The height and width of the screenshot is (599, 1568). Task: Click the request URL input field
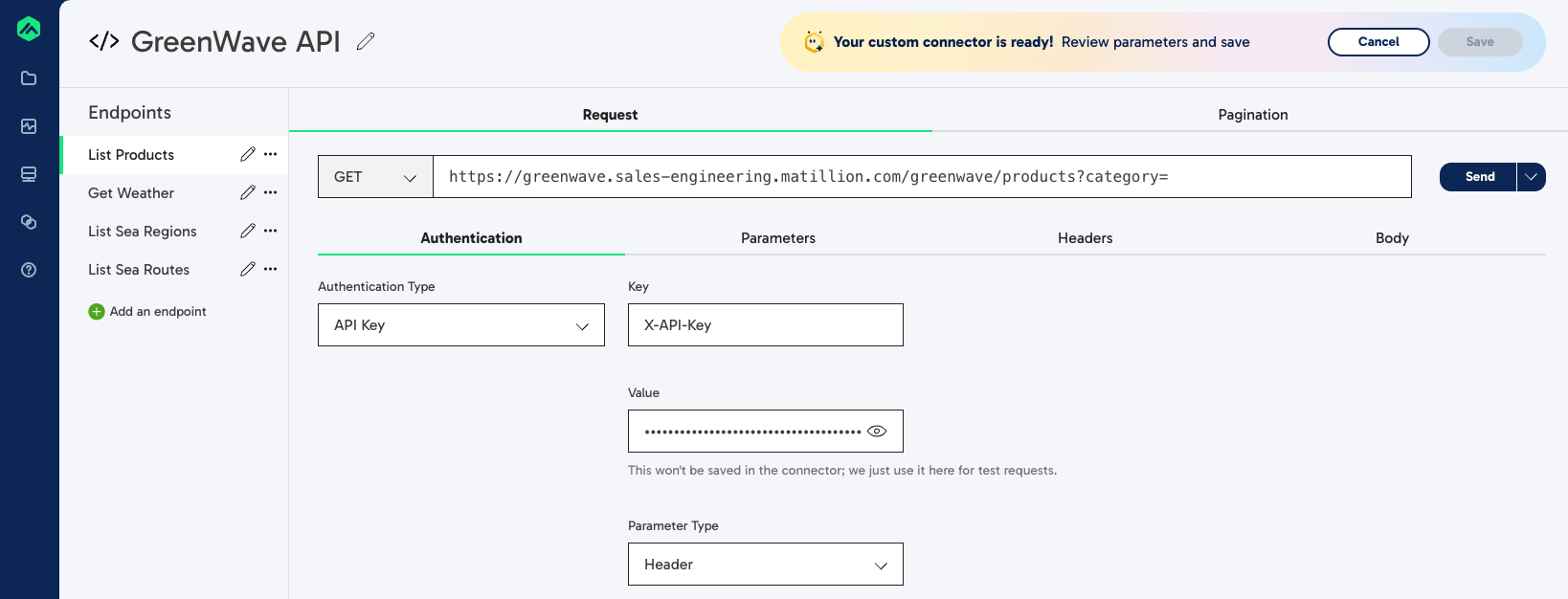(921, 177)
